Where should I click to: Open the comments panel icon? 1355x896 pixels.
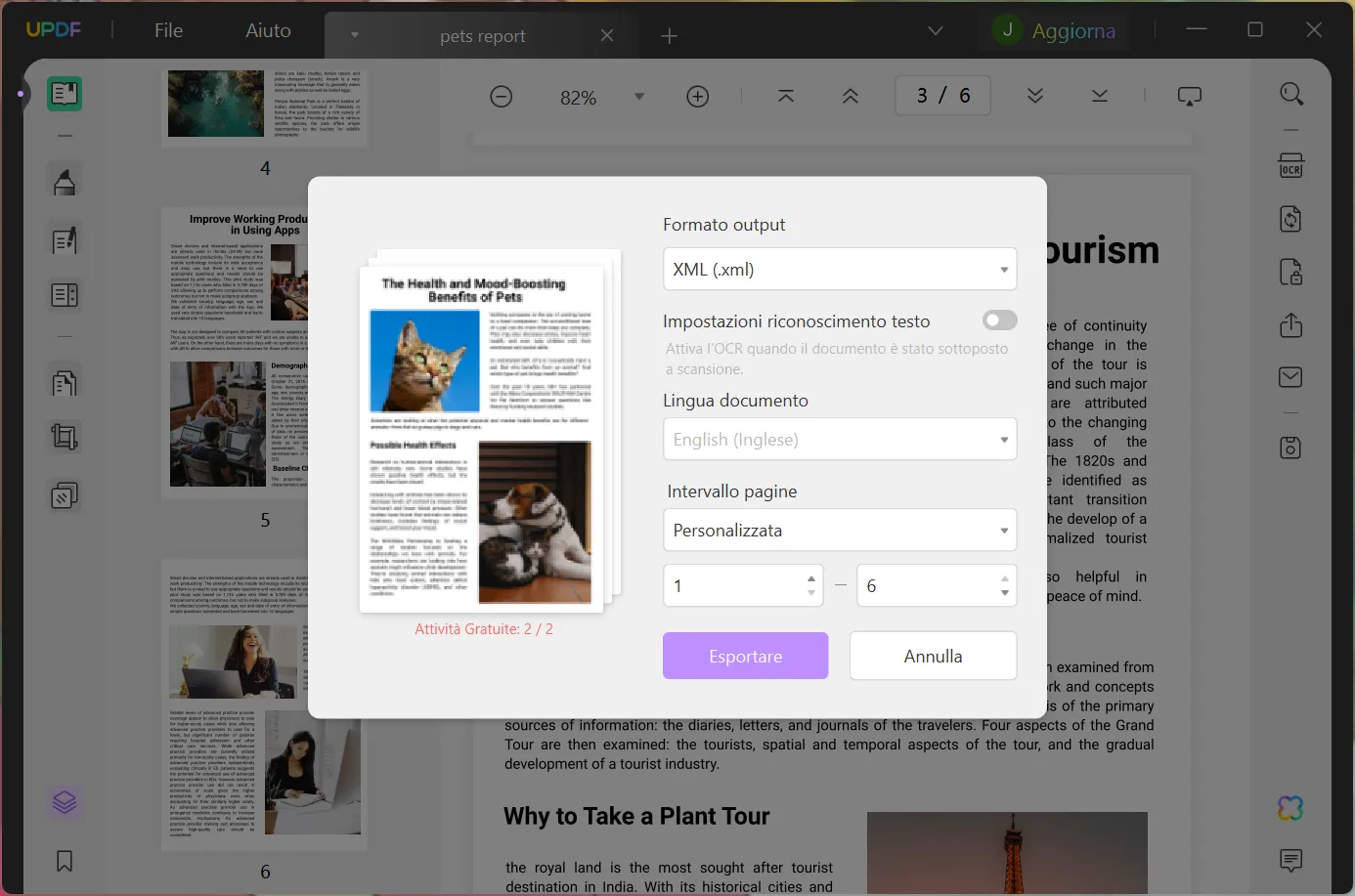click(x=1291, y=861)
